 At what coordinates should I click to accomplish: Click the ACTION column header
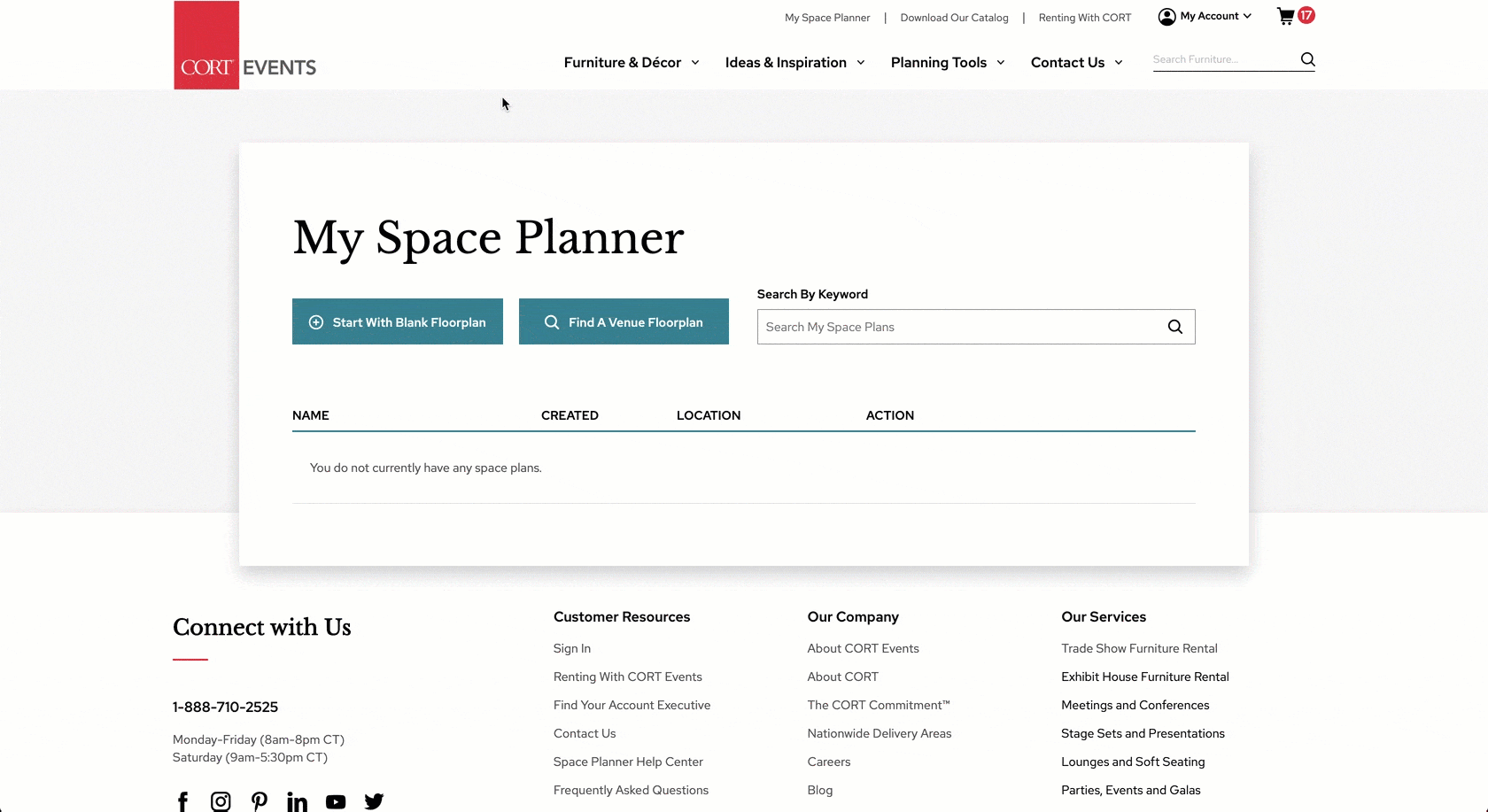click(890, 415)
